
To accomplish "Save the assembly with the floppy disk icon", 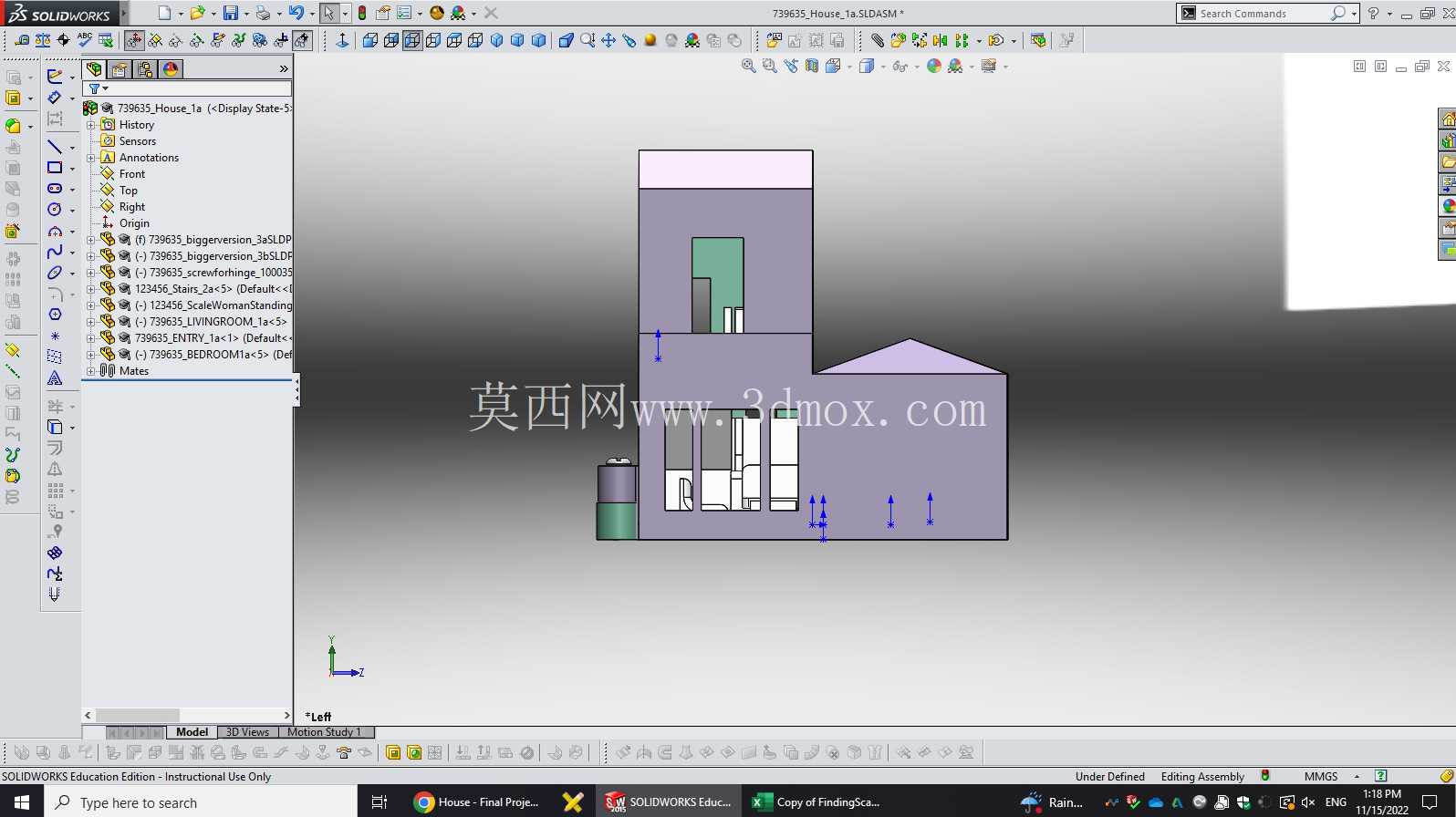I will [x=231, y=13].
